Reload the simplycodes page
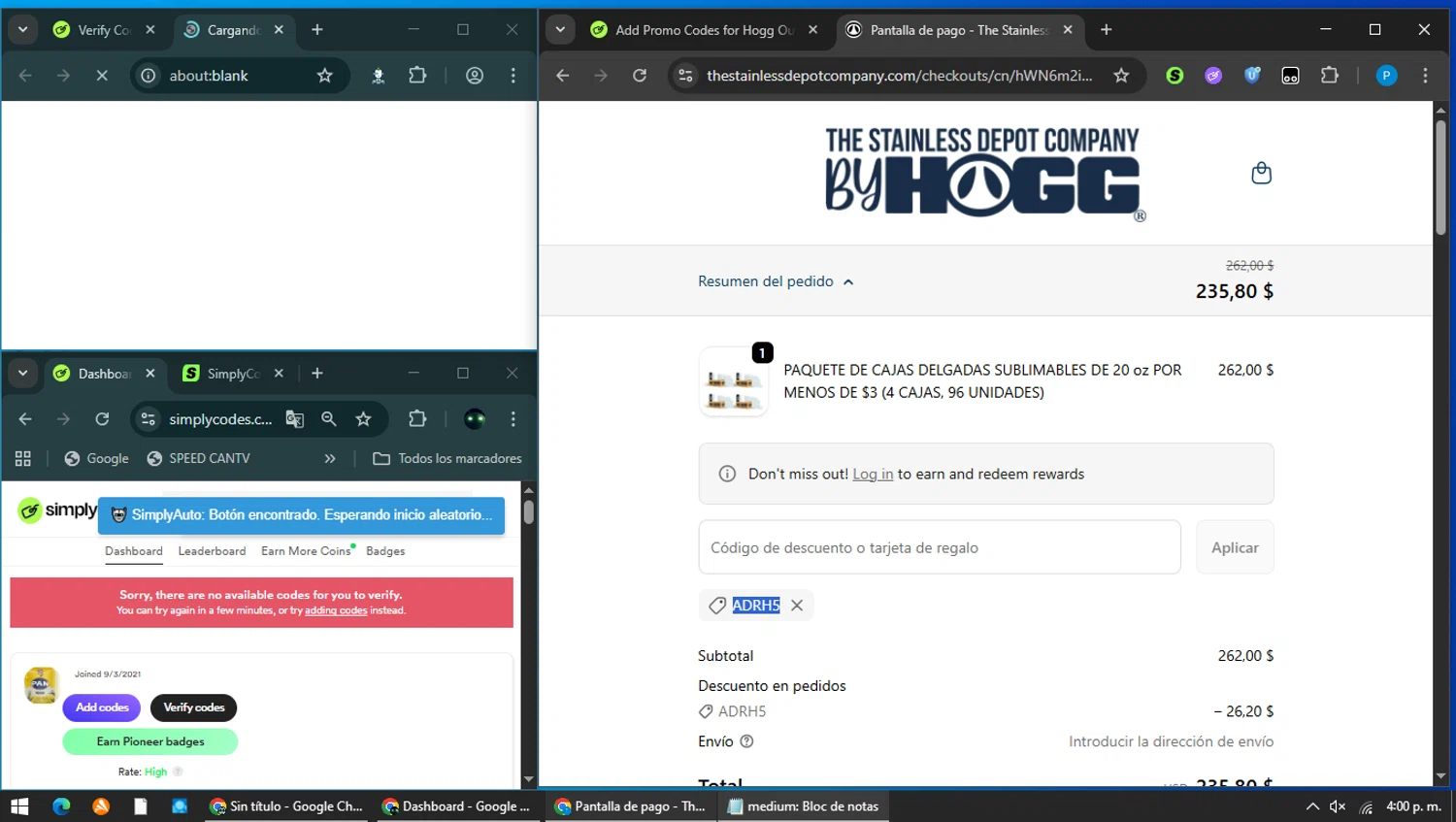The width and height of the screenshot is (1456, 822). click(102, 419)
